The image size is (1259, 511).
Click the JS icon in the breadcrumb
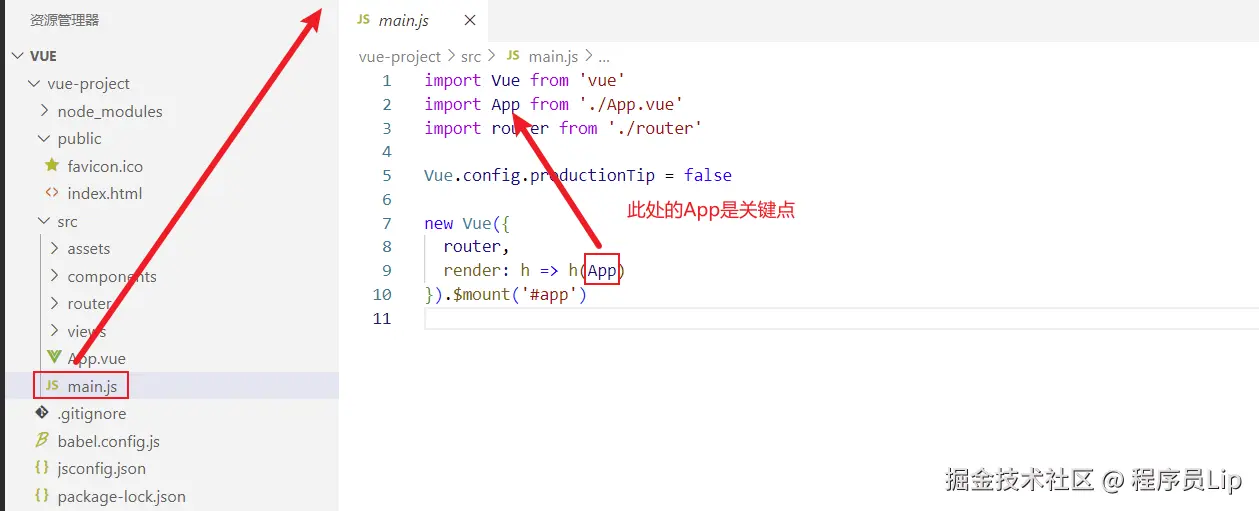514,57
